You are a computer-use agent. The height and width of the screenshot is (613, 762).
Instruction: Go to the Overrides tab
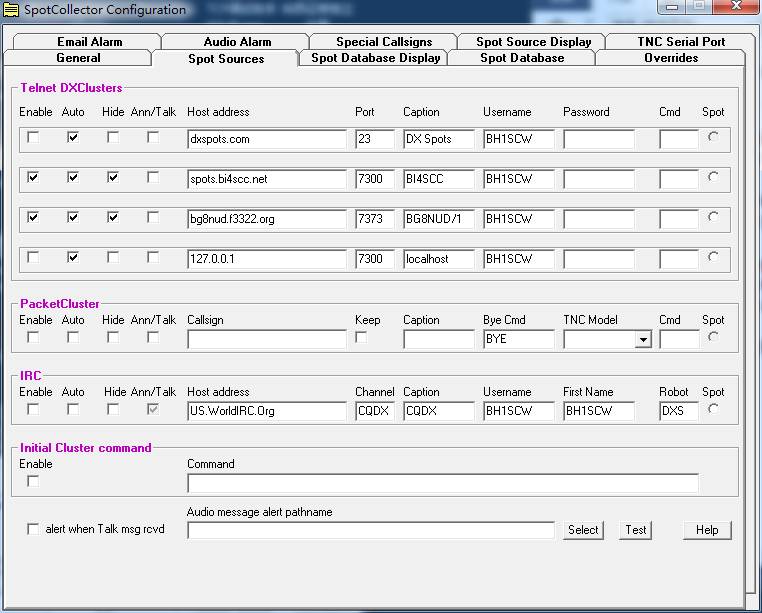pos(670,58)
